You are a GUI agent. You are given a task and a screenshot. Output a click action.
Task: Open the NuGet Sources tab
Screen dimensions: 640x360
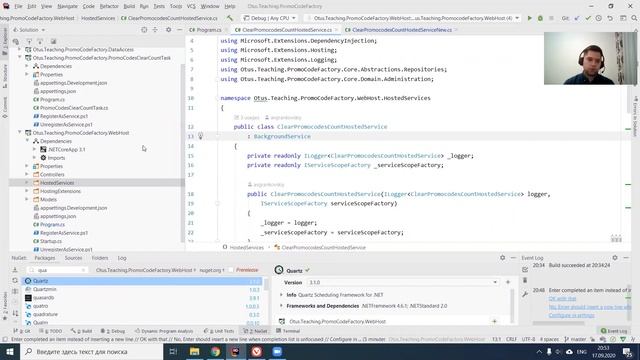(x=73, y=258)
